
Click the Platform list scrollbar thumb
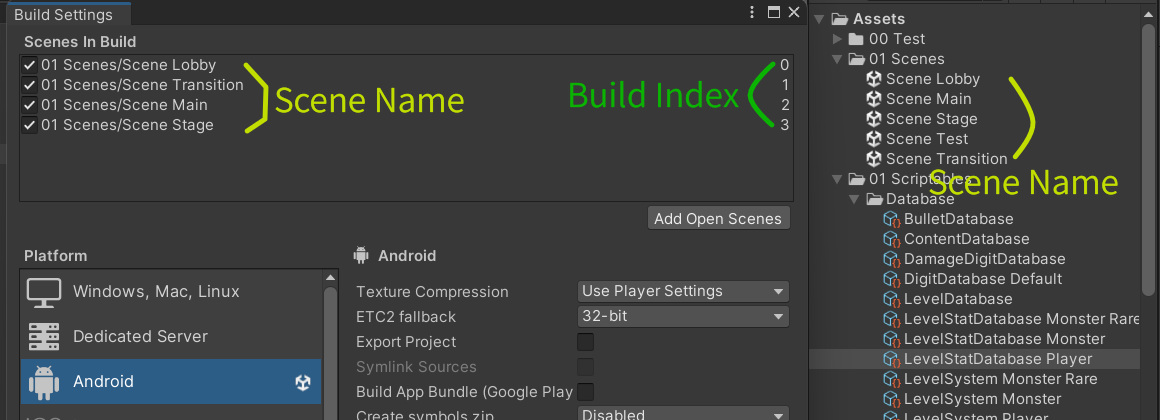coord(331,353)
